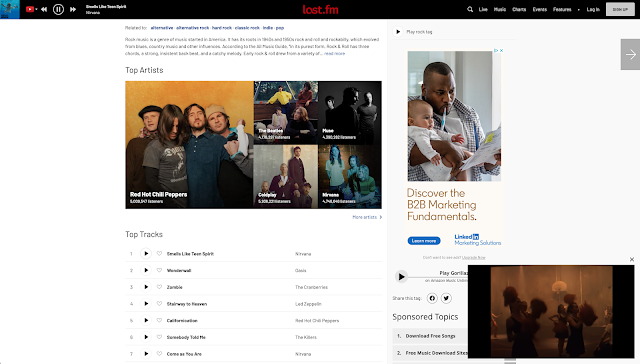
Task: Open the Red Hot Chili Peppers artist tile
Action: click(189, 145)
